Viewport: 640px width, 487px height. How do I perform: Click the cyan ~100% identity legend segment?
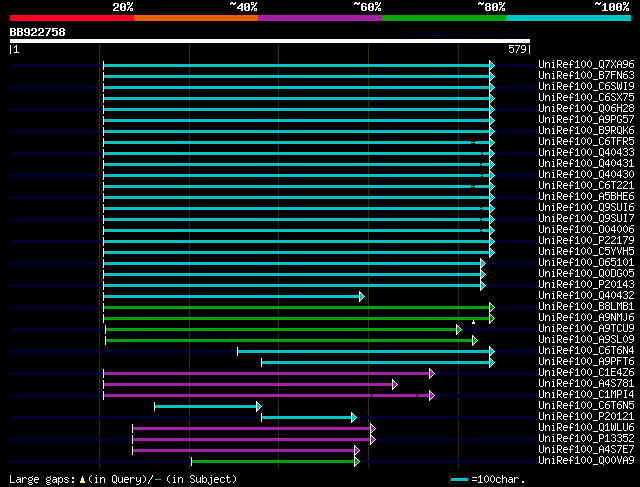point(569,18)
